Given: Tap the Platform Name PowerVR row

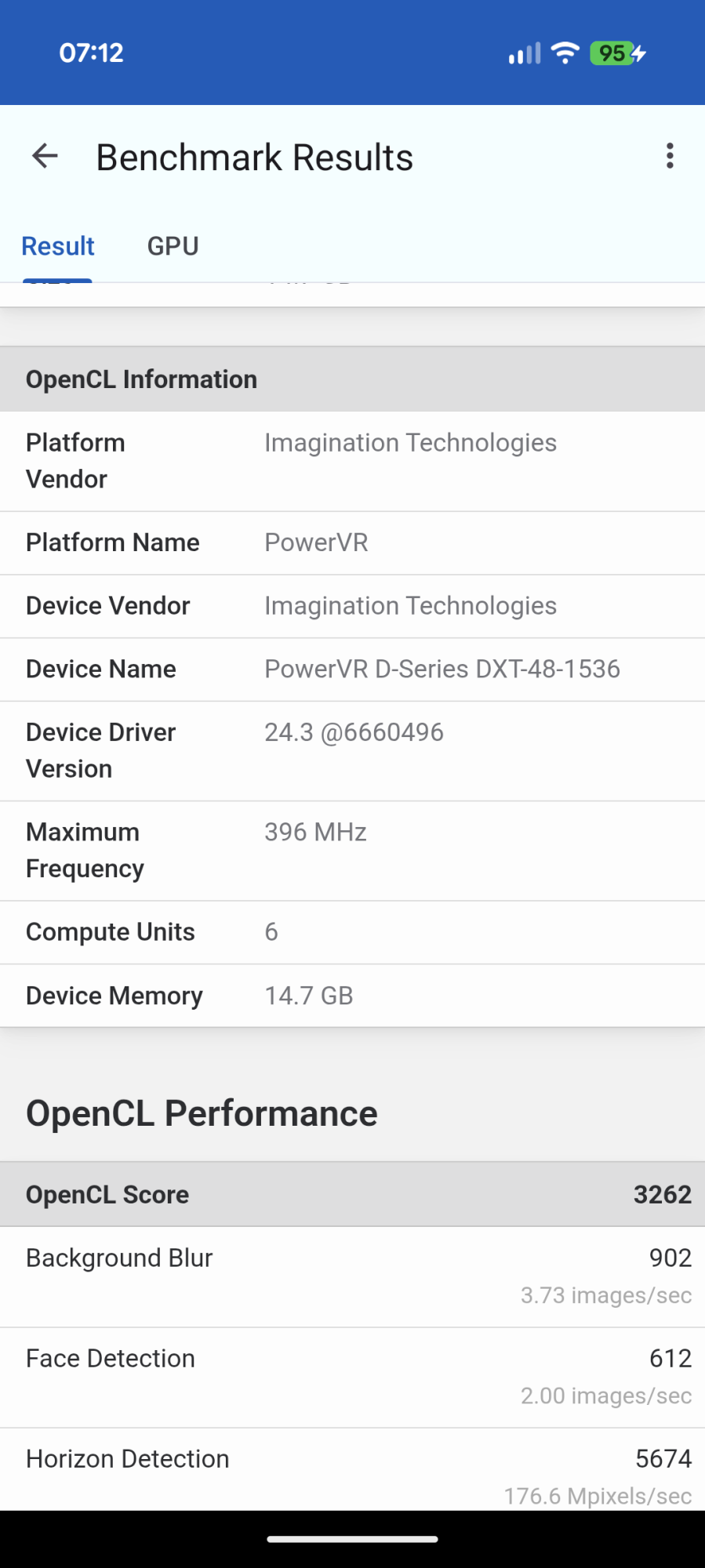Looking at the screenshot, I should pos(352,543).
